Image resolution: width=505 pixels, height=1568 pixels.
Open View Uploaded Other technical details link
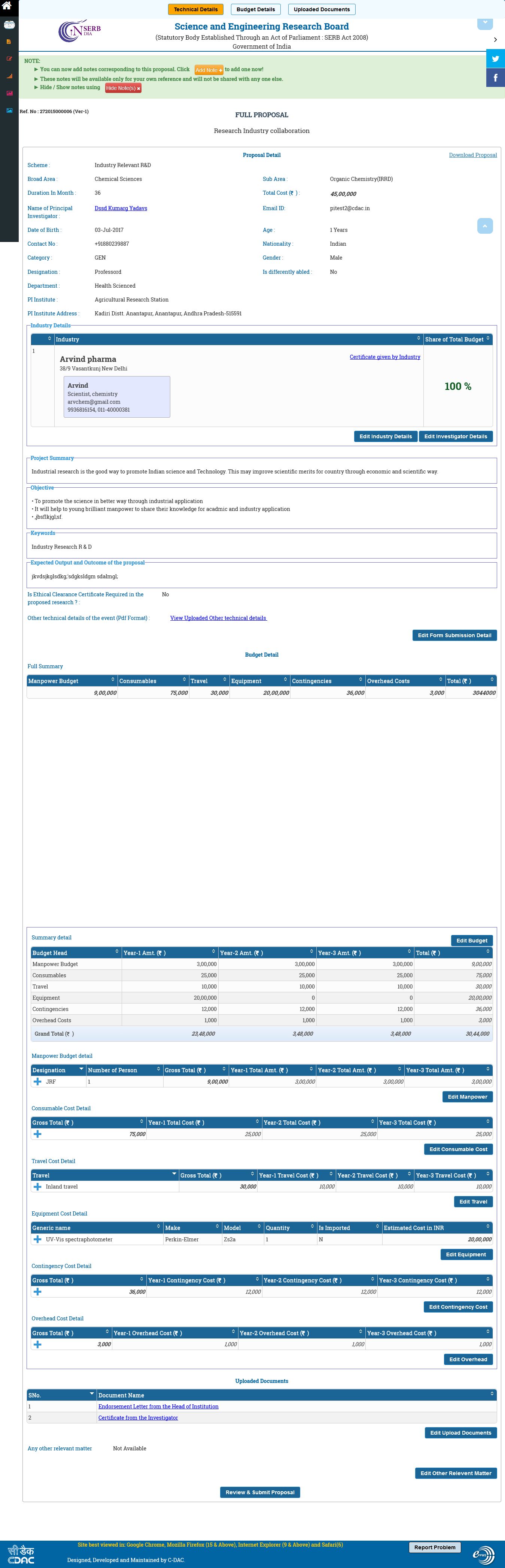click(x=218, y=618)
